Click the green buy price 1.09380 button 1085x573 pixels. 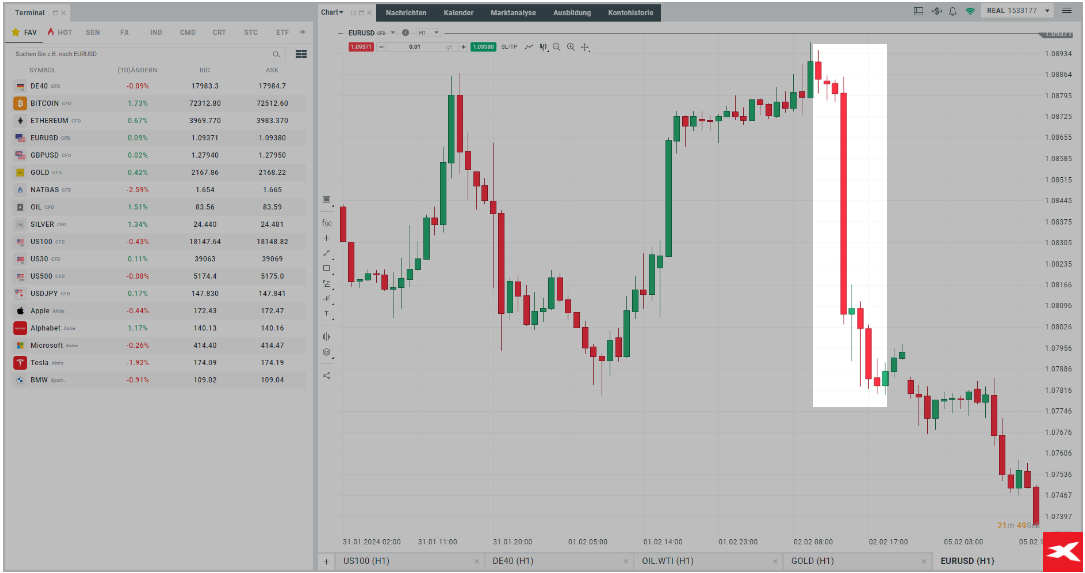click(483, 47)
